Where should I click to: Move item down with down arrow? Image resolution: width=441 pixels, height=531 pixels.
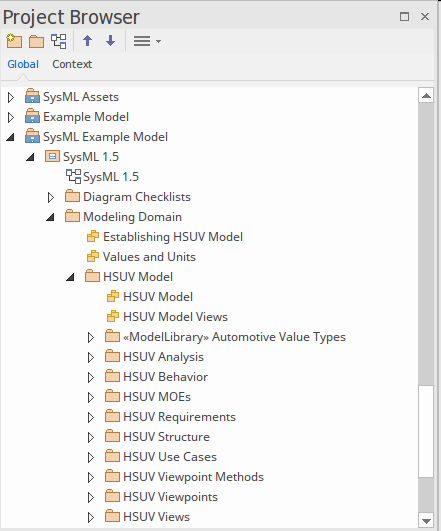tap(110, 41)
